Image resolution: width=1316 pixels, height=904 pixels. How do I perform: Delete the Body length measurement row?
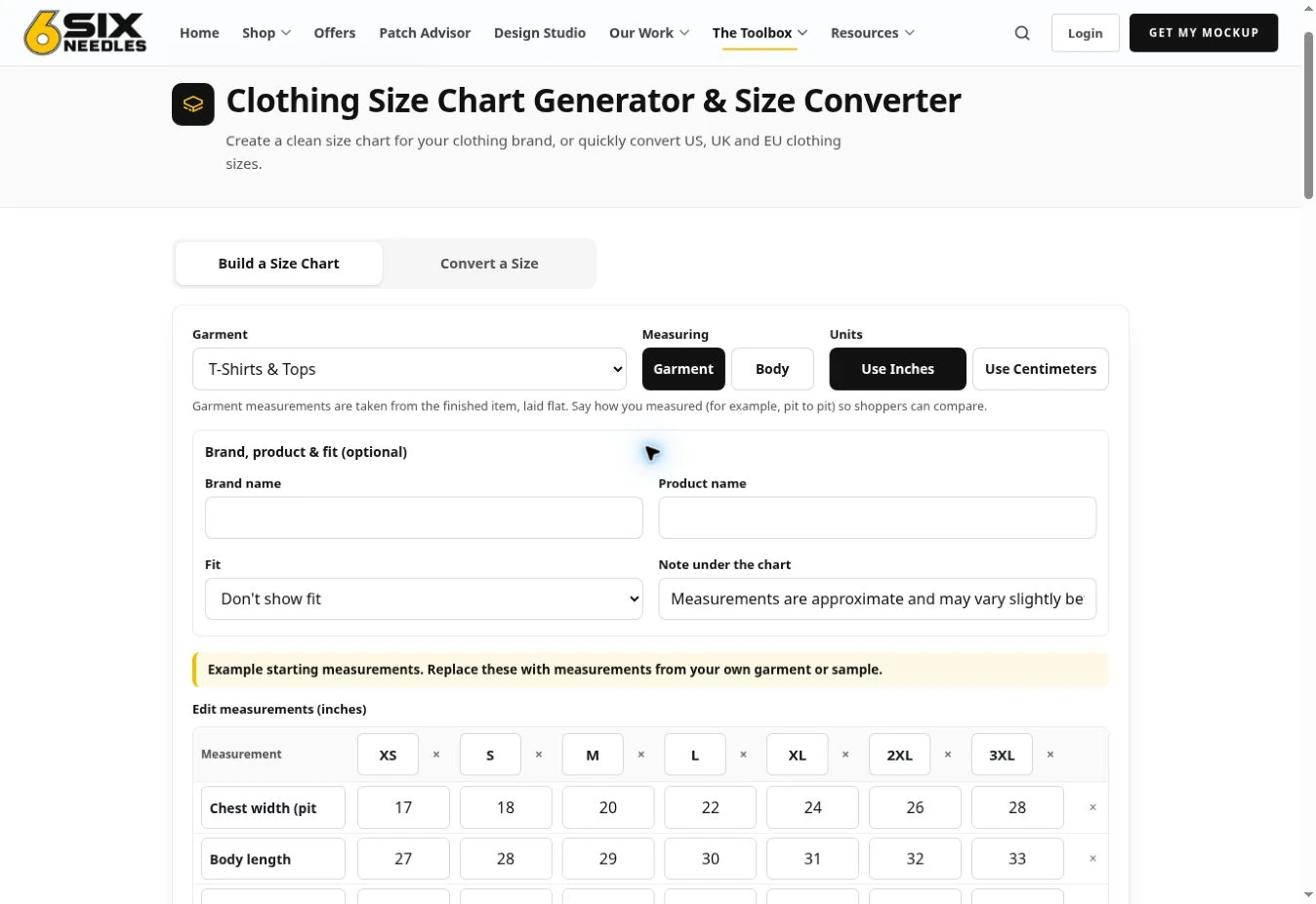point(1092,859)
